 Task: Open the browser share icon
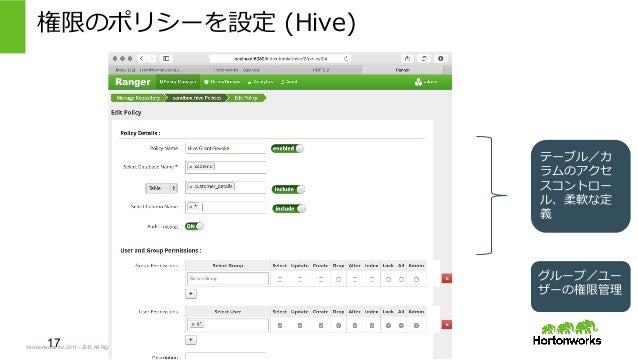pyautogui.click(x=407, y=59)
